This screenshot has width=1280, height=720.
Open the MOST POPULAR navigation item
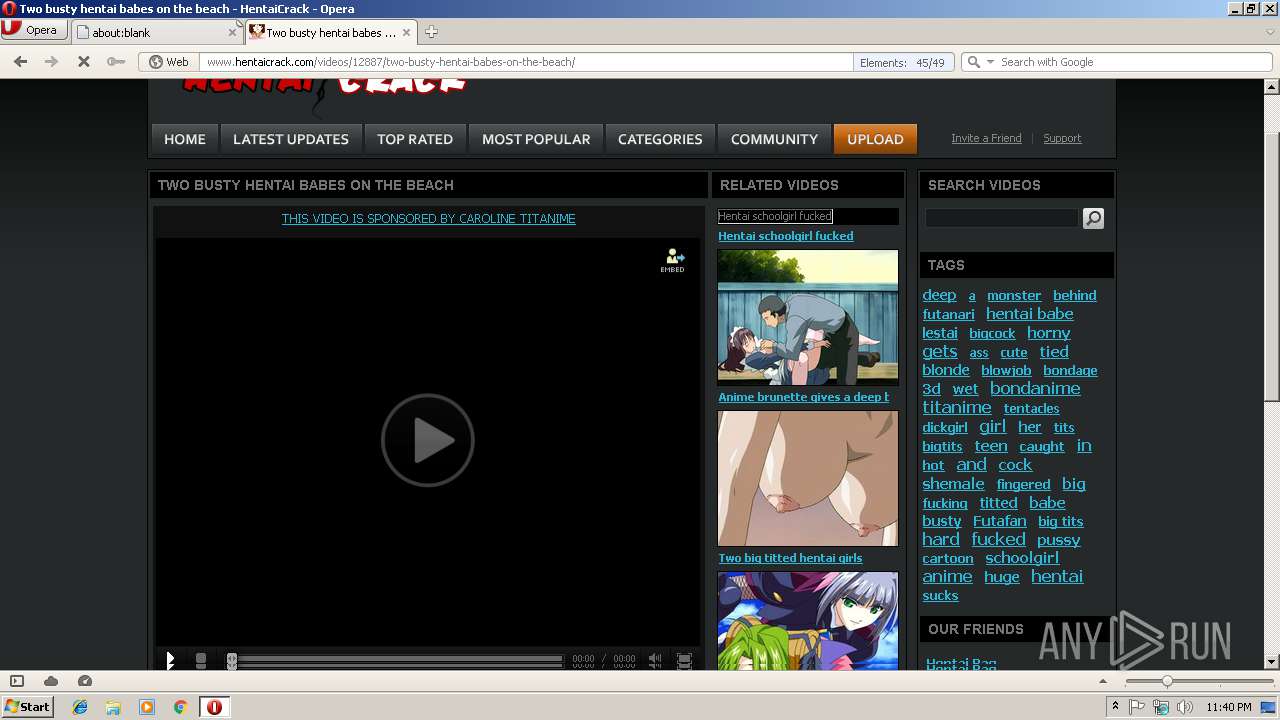(x=536, y=139)
